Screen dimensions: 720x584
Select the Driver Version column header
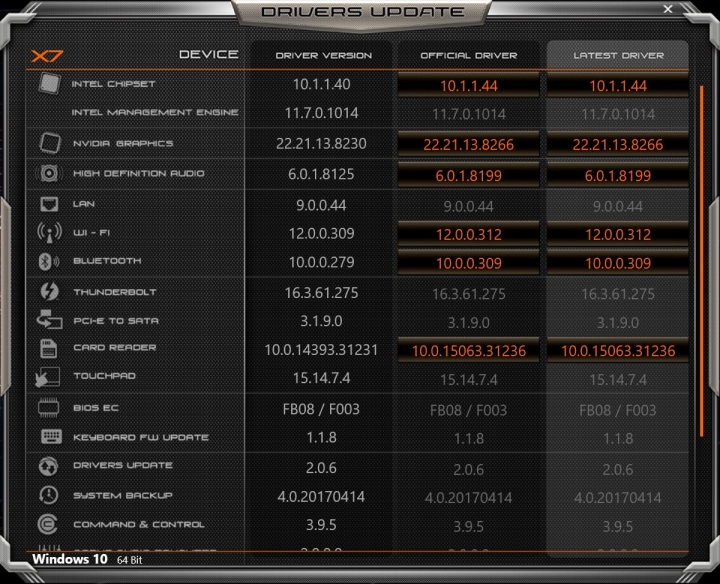pos(324,56)
